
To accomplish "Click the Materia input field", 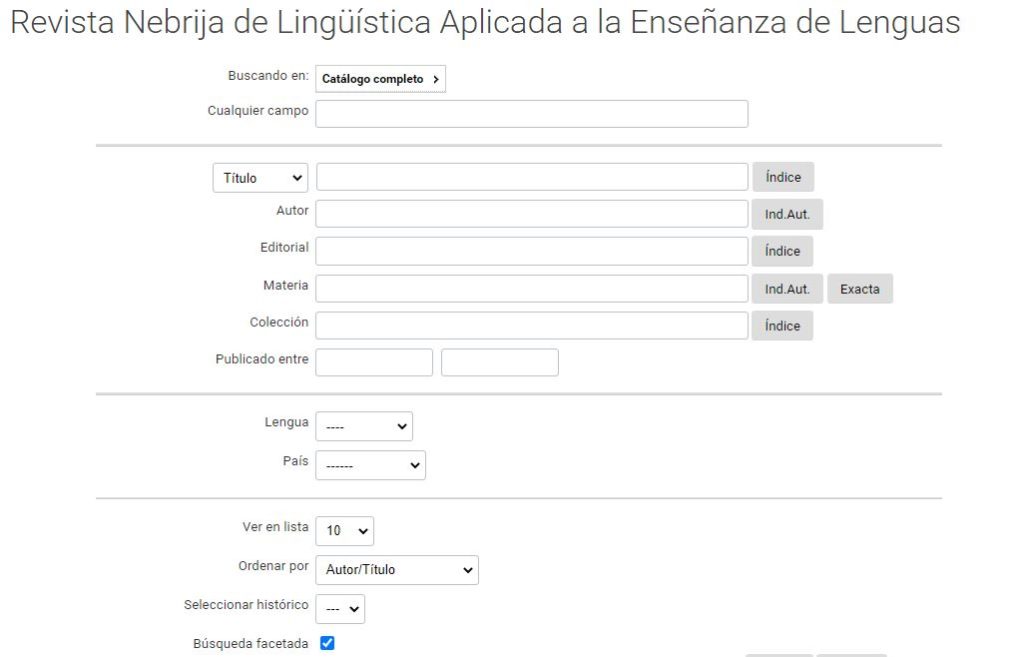I will point(532,289).
